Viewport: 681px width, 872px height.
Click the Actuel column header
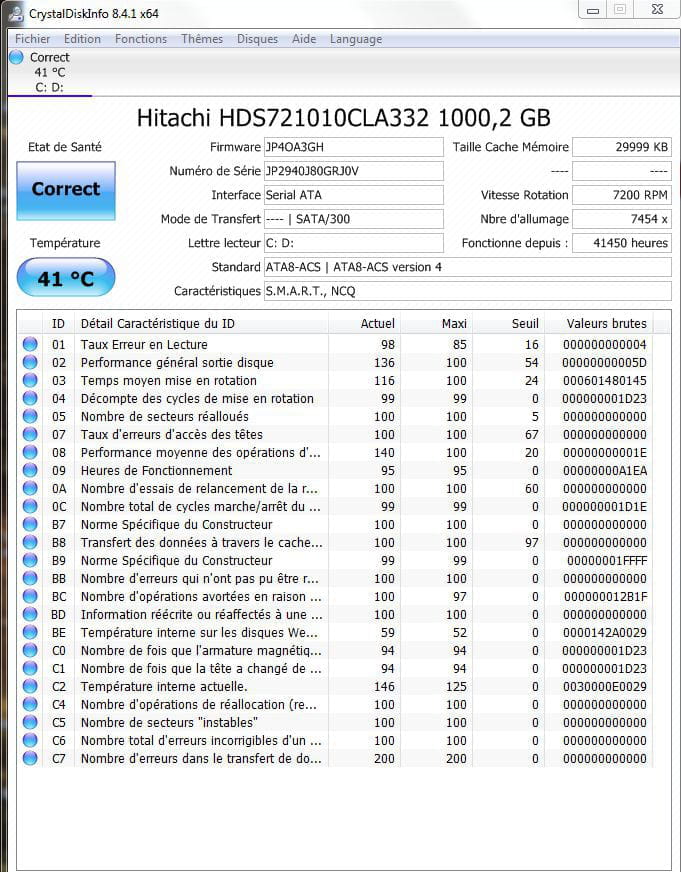[x=364, y=324]
